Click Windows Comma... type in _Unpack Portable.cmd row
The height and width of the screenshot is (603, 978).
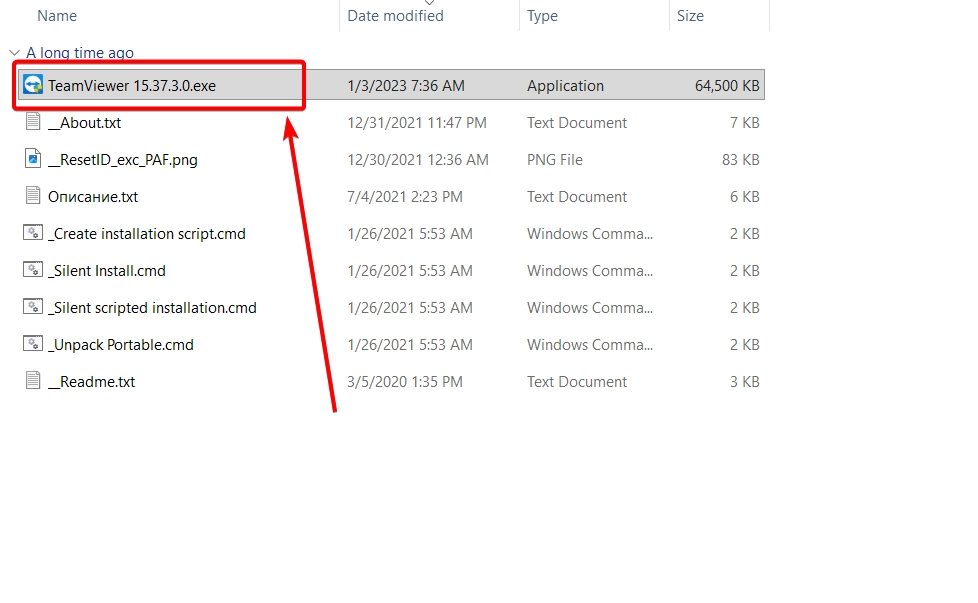(x=589, y=345)
